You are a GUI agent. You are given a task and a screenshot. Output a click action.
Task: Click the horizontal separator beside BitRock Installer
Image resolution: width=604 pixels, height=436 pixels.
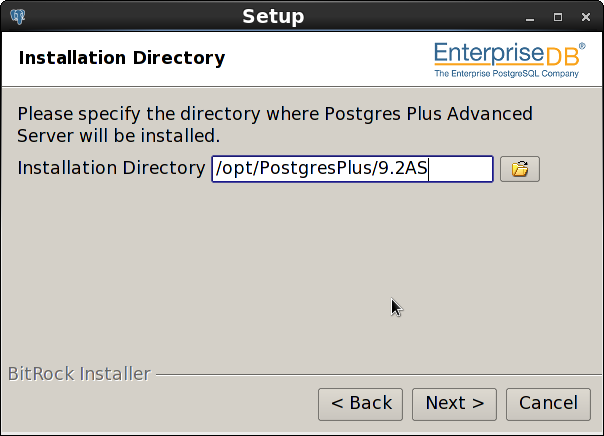coord(379,374)
